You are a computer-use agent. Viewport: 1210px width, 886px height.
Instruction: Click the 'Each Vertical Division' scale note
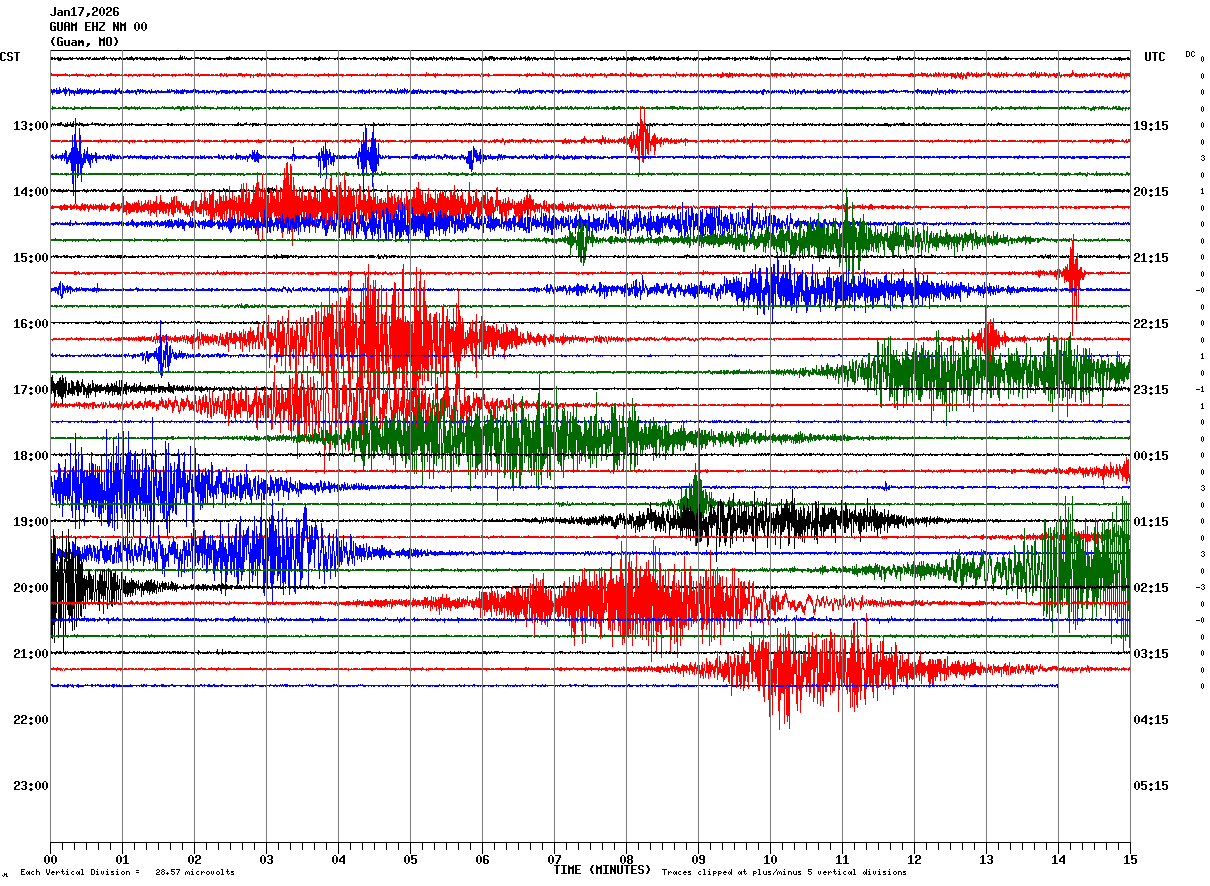click(x=80, y=873)
